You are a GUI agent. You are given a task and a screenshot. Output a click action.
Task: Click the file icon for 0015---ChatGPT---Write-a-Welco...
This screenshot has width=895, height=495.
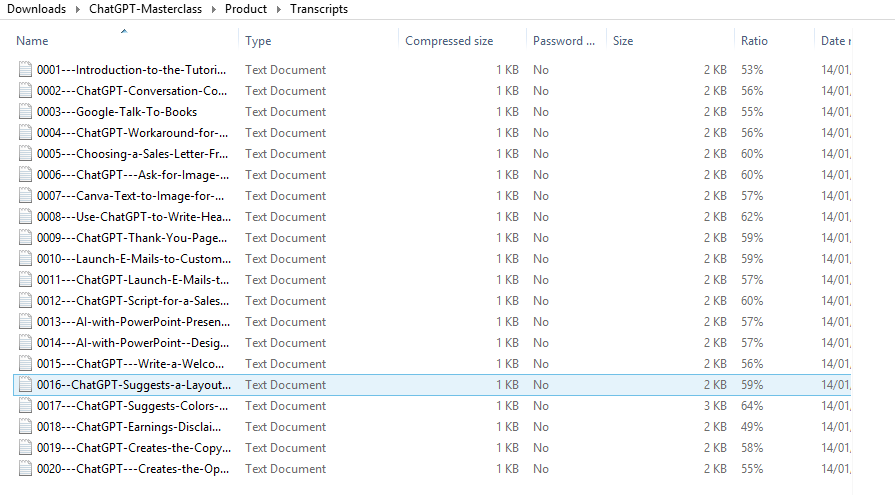pyautogui.click(x=25, y=364)
